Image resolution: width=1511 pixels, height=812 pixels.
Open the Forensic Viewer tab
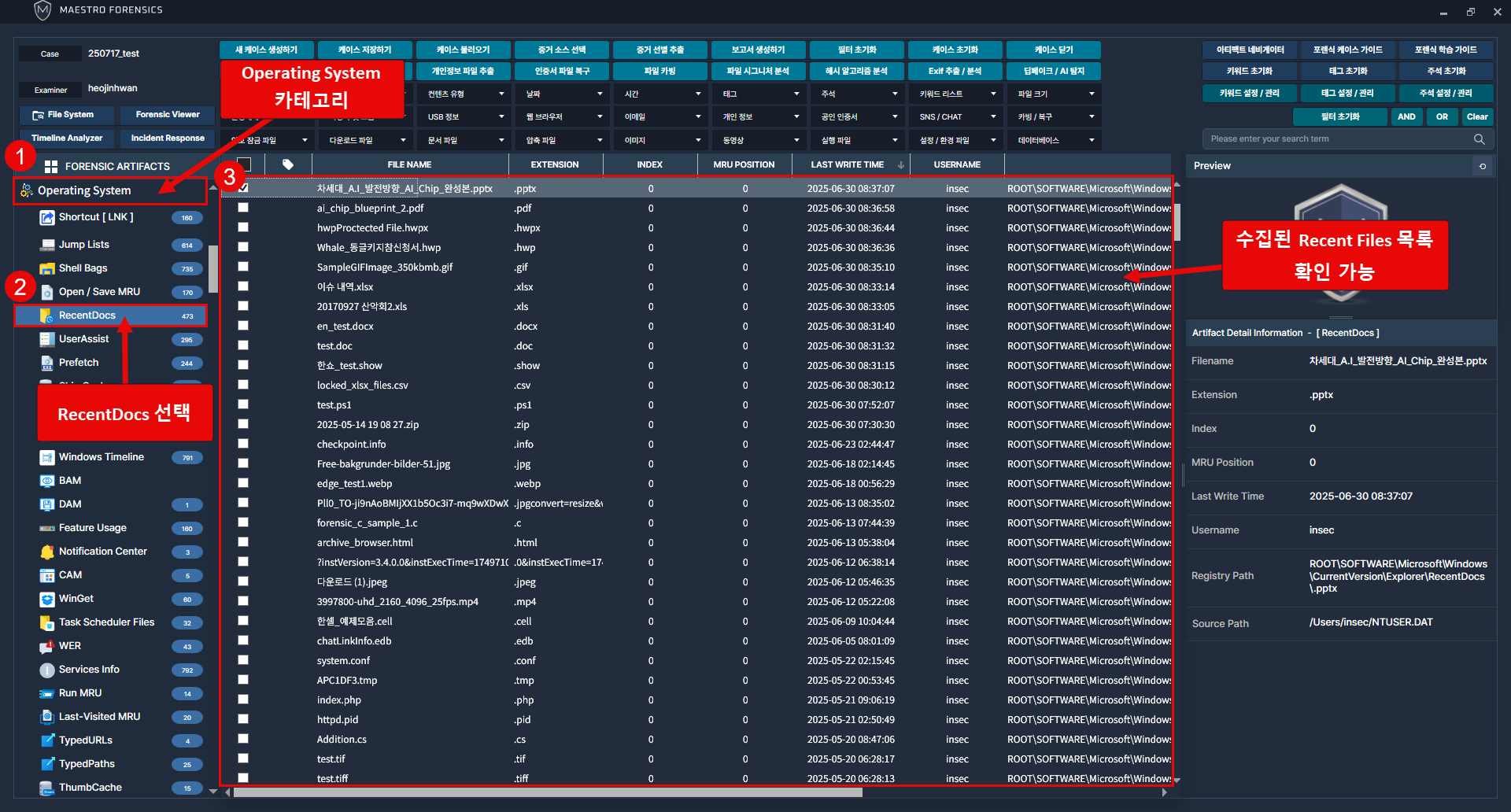pos(168,114)
